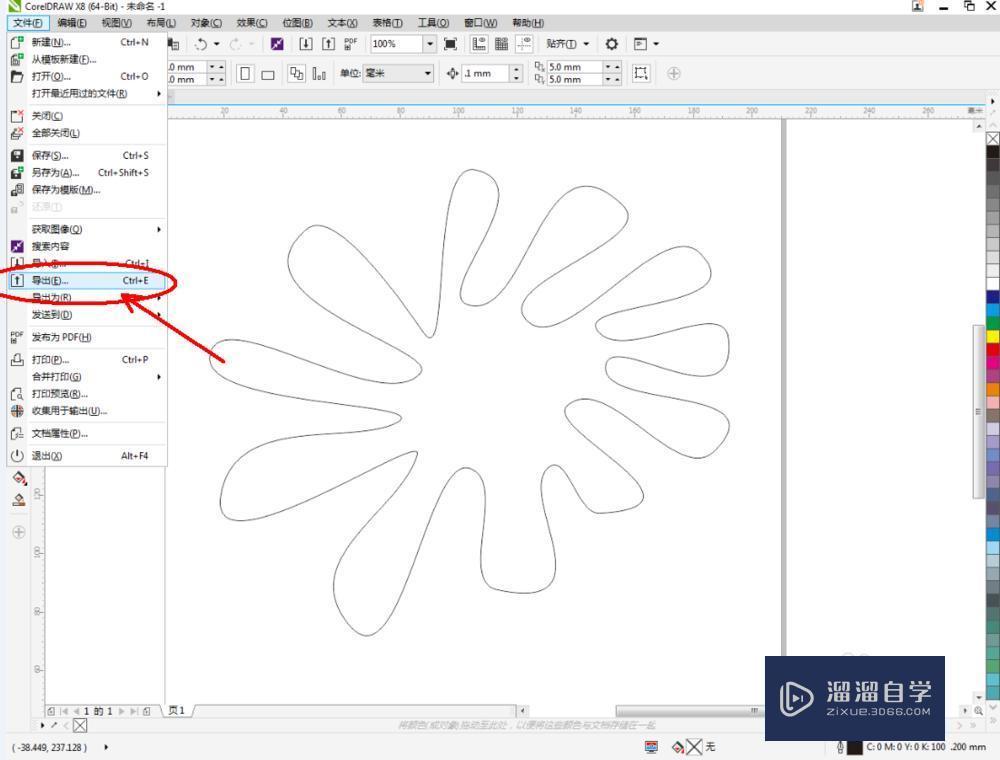Click the full-screen preview icon
1000x760 pixels.
(450, 44)
